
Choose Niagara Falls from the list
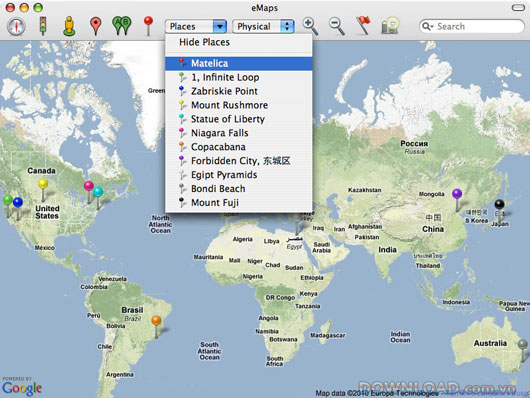pos(239,133)
